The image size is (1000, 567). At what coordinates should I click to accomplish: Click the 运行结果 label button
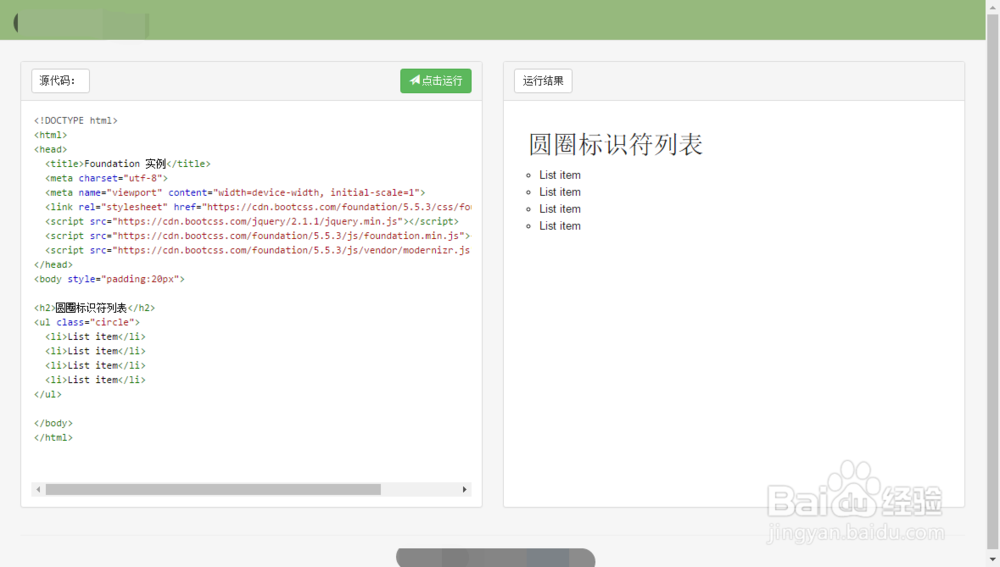pos(543,81)
